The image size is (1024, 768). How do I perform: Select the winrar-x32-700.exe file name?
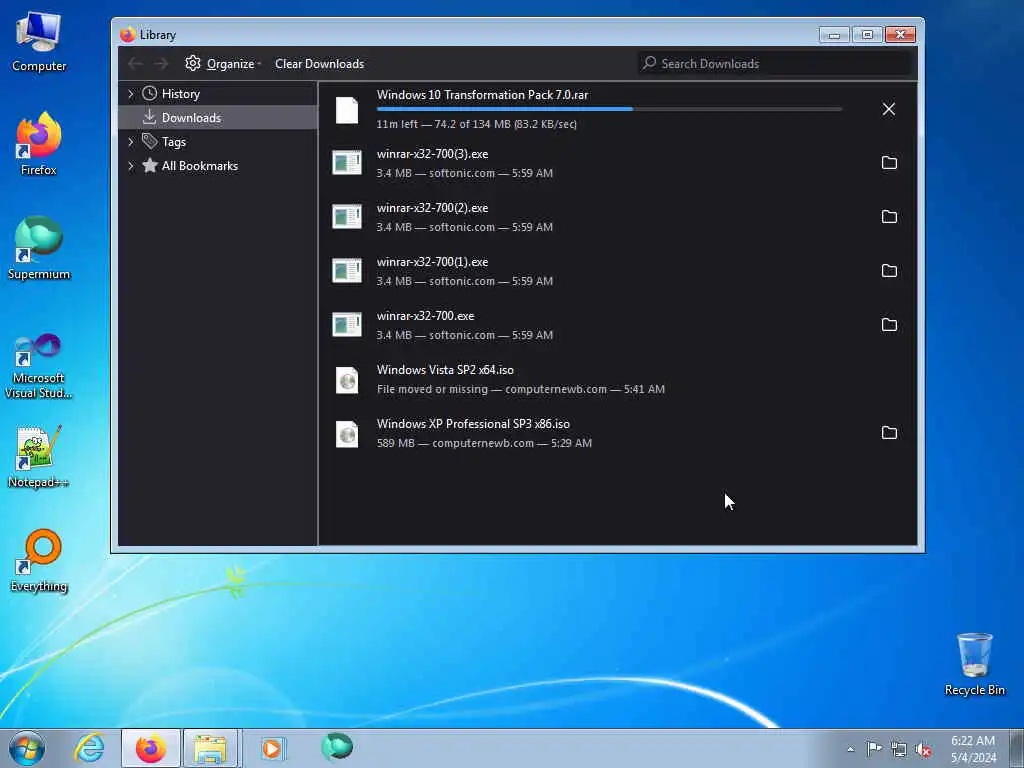tap(425, 316)
